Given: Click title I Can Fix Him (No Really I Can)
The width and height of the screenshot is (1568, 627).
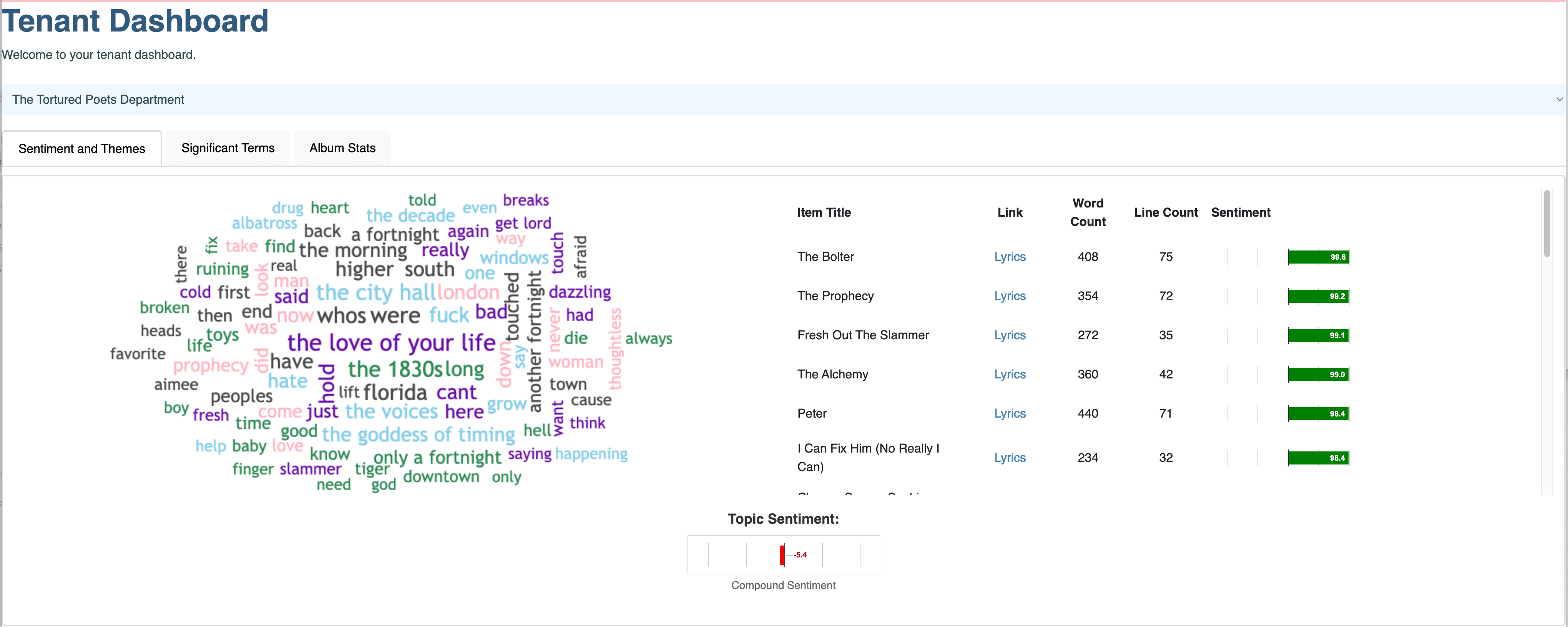Looking at the screenshot, I should click(x=869, y=458).
